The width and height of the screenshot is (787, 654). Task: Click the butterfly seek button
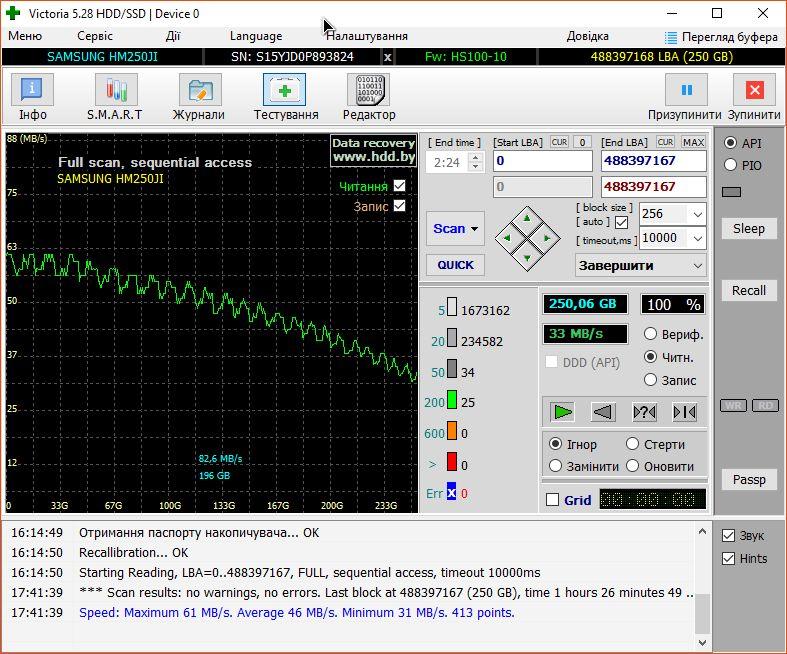[685, 412]
